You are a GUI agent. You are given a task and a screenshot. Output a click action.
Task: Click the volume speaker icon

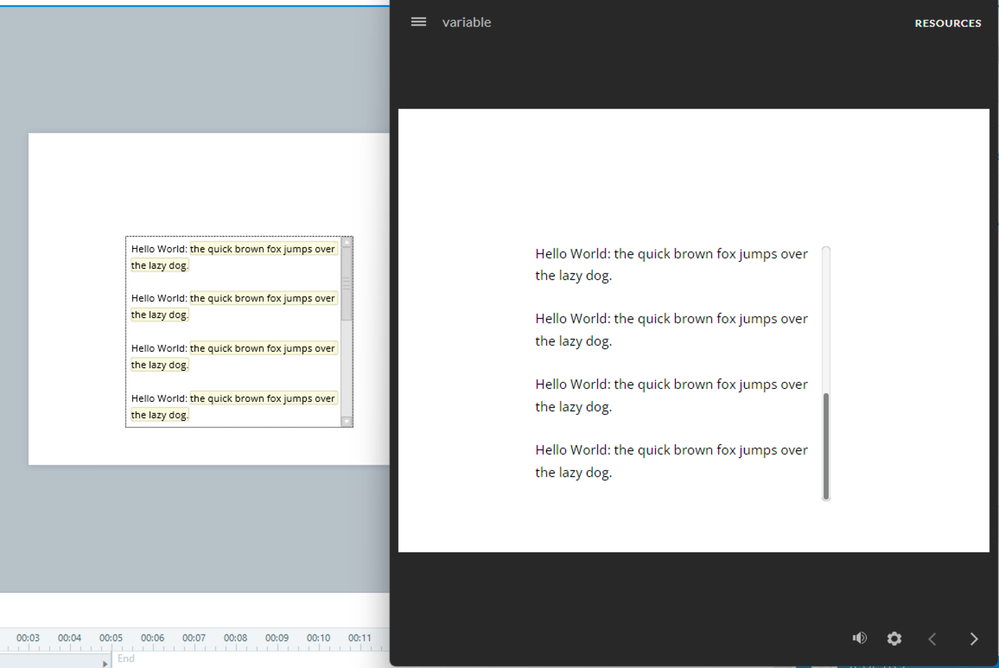859,638
